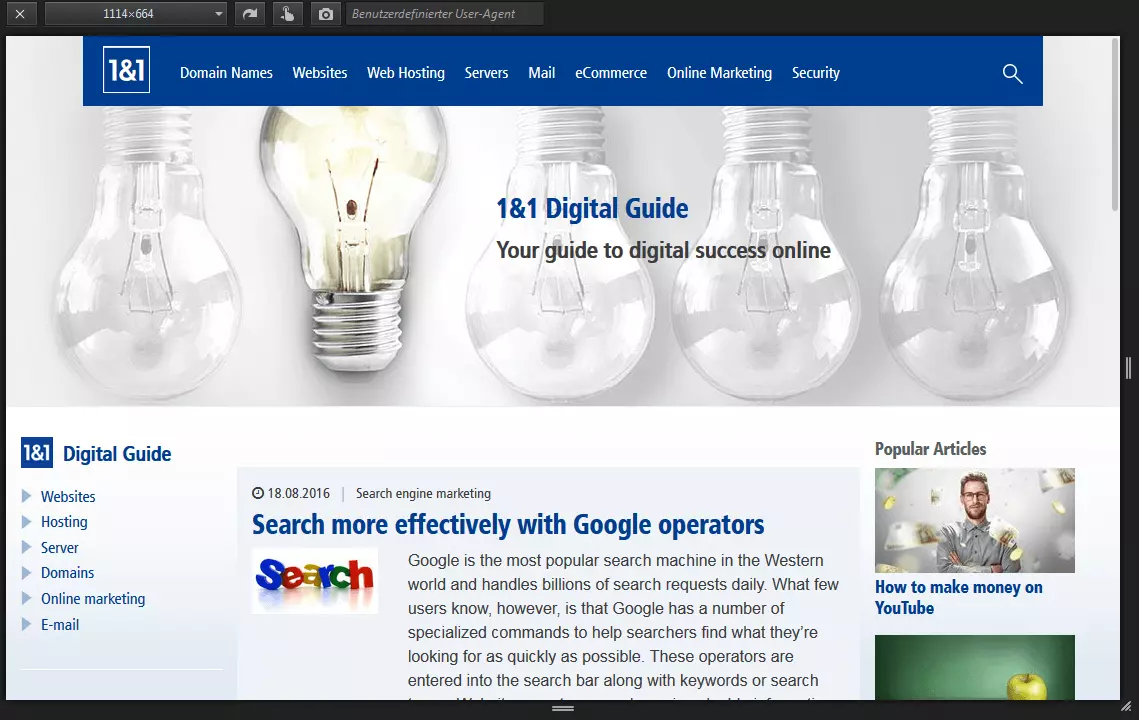1139x720 pixels.
Task: Expand the Server sidebar arrow
Action: click(27, 547)
